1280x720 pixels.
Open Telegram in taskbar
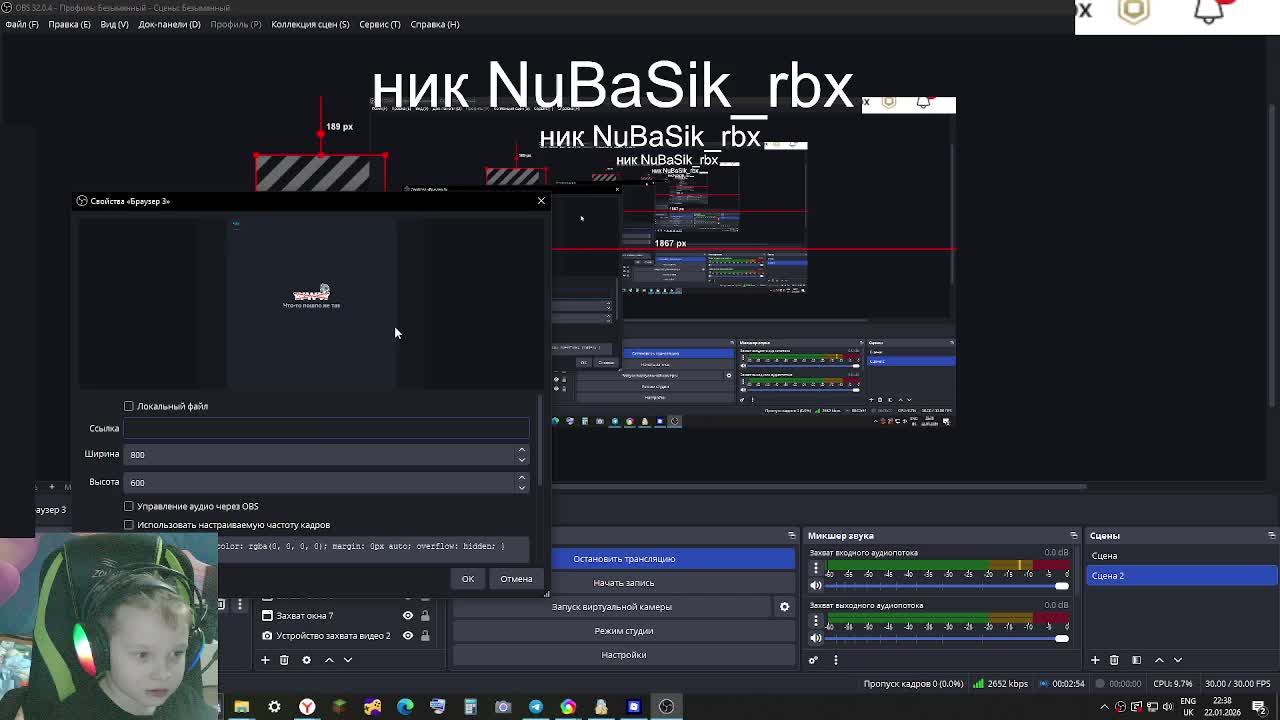click(x=536, y=707)
